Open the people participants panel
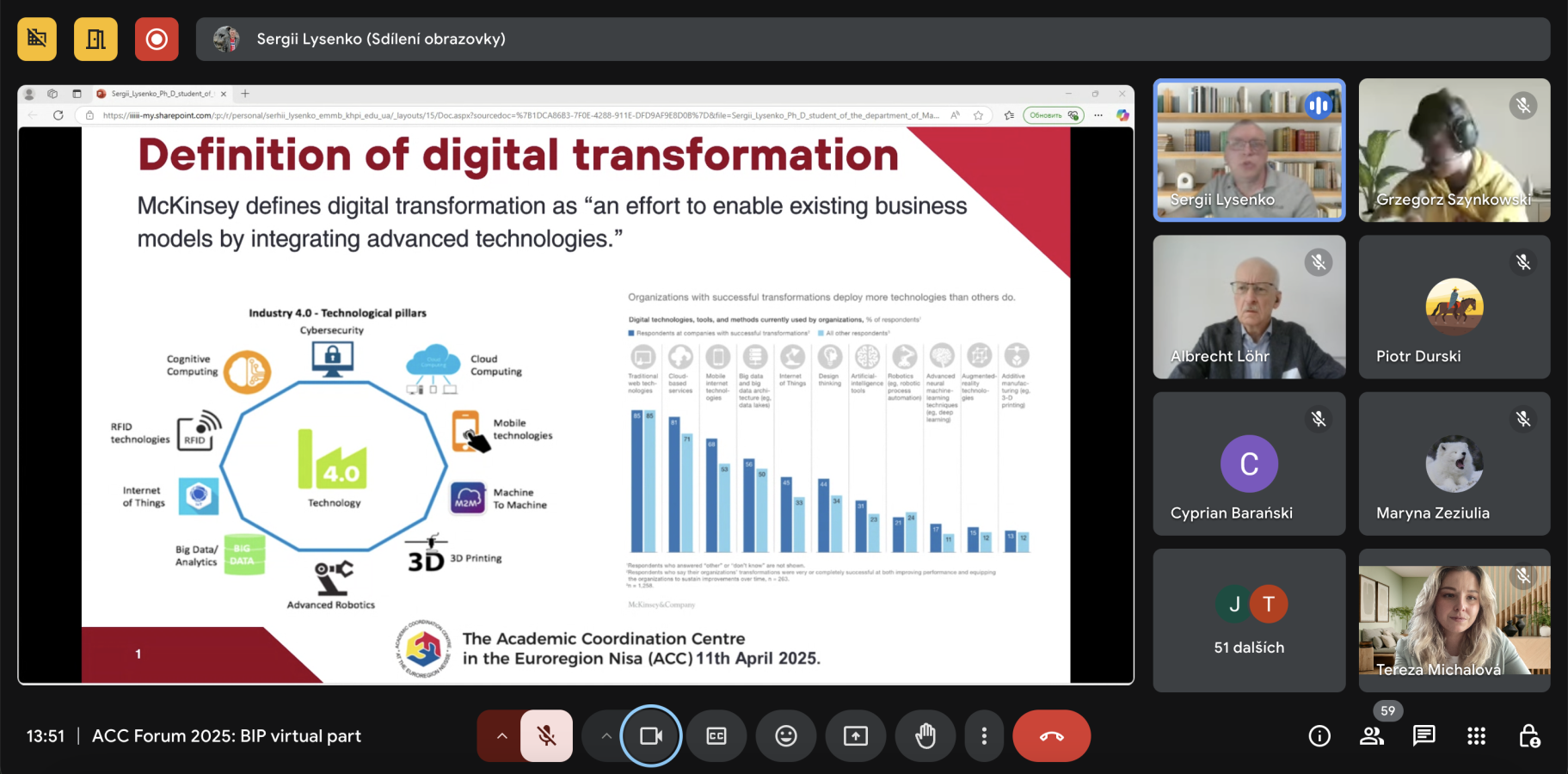1568x774 pixels. pyautogui.click(x=1372, y=736)
